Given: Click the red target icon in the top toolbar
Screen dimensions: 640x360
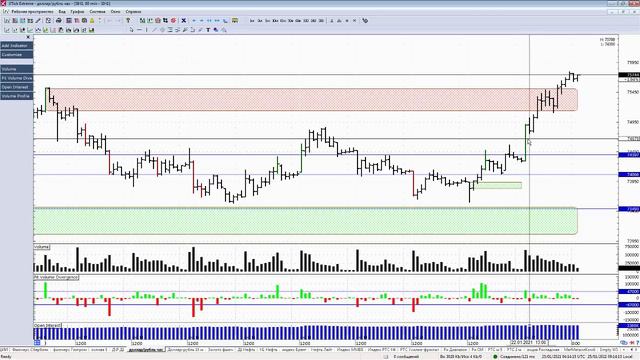Looking at the screenshot, I should pos(173,20).
